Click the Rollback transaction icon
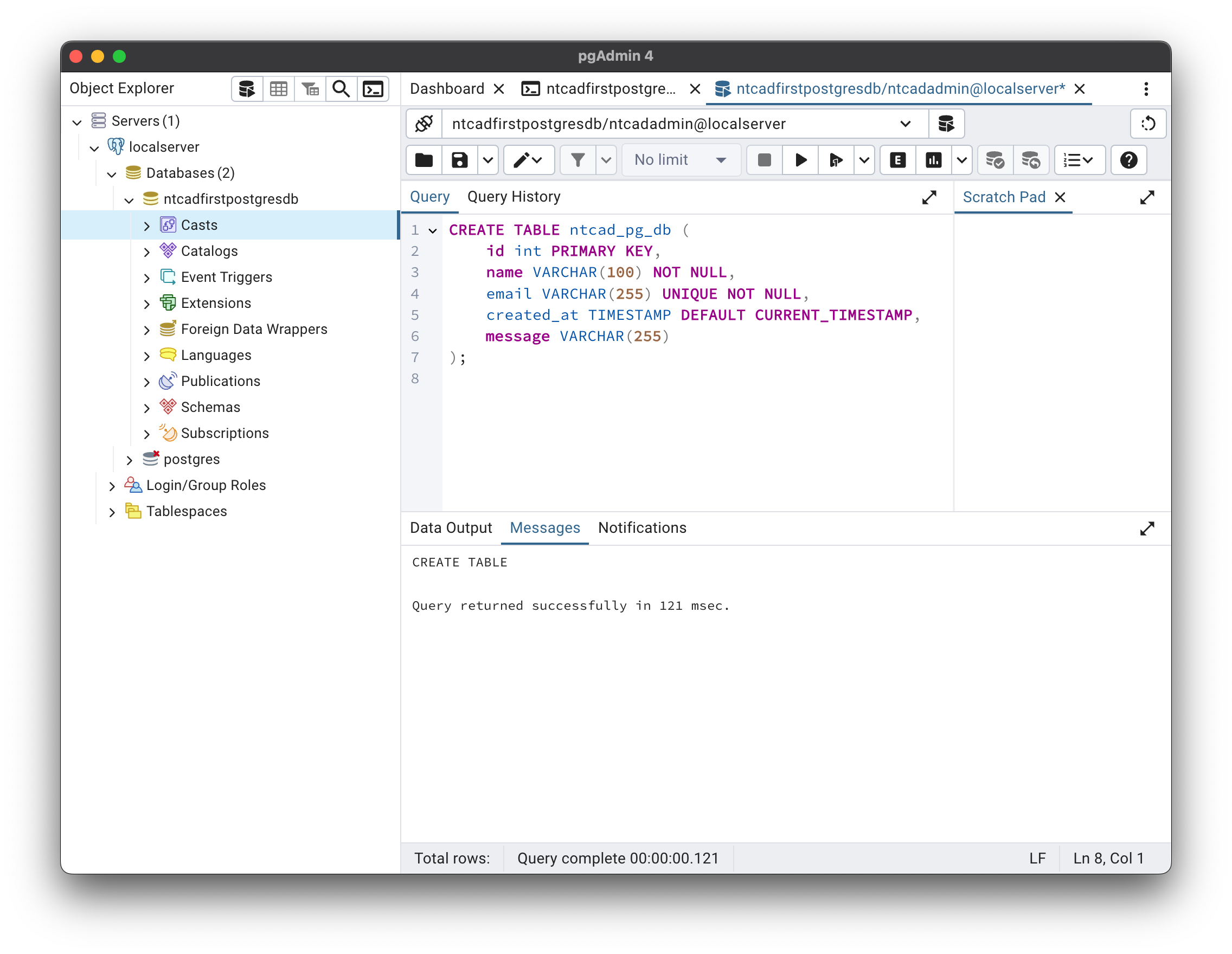Viewport: 1232px width, 954px height. (x=1031, y=160)
